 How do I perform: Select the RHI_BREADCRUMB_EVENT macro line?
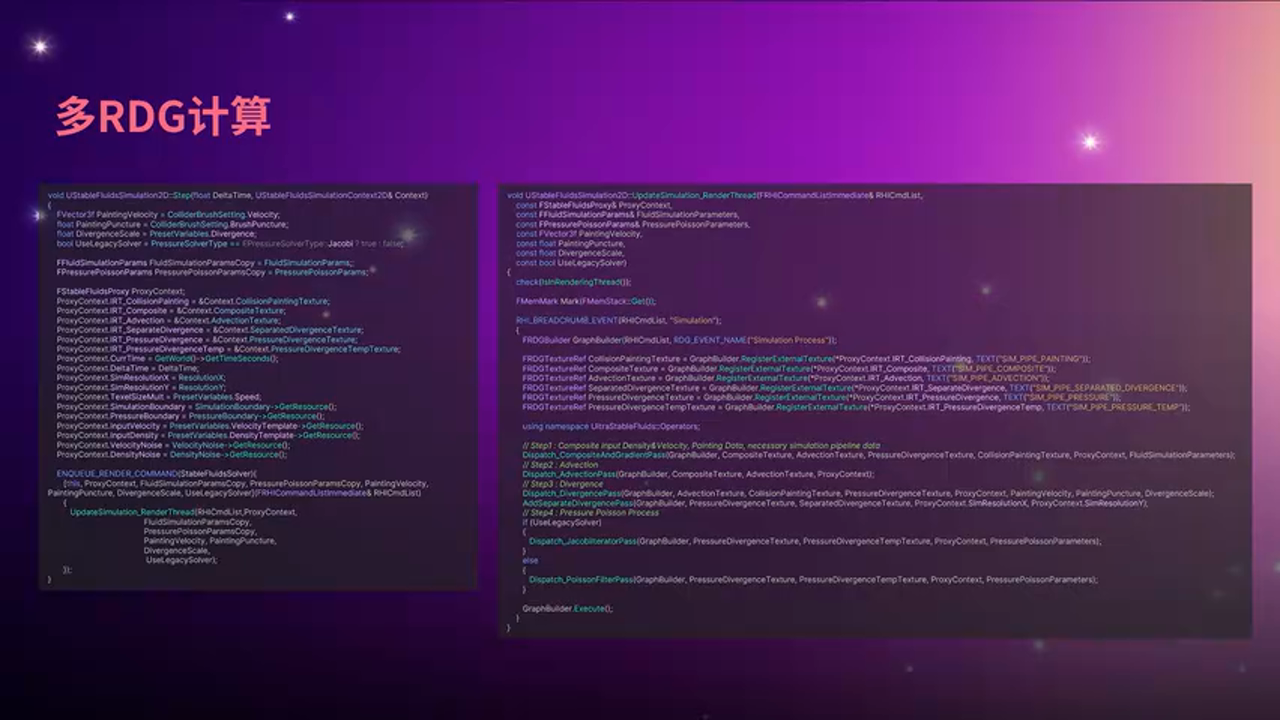tap(567, 321)
